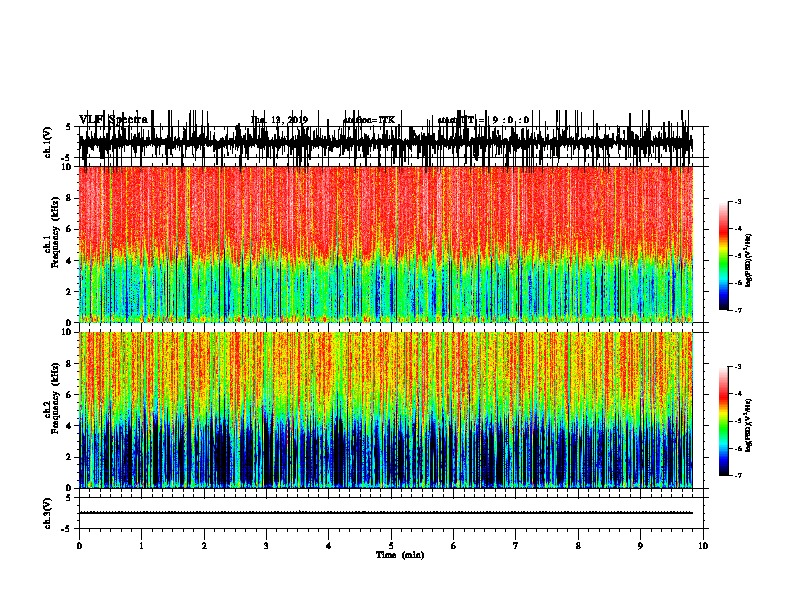Click the start UT time label

484,120
